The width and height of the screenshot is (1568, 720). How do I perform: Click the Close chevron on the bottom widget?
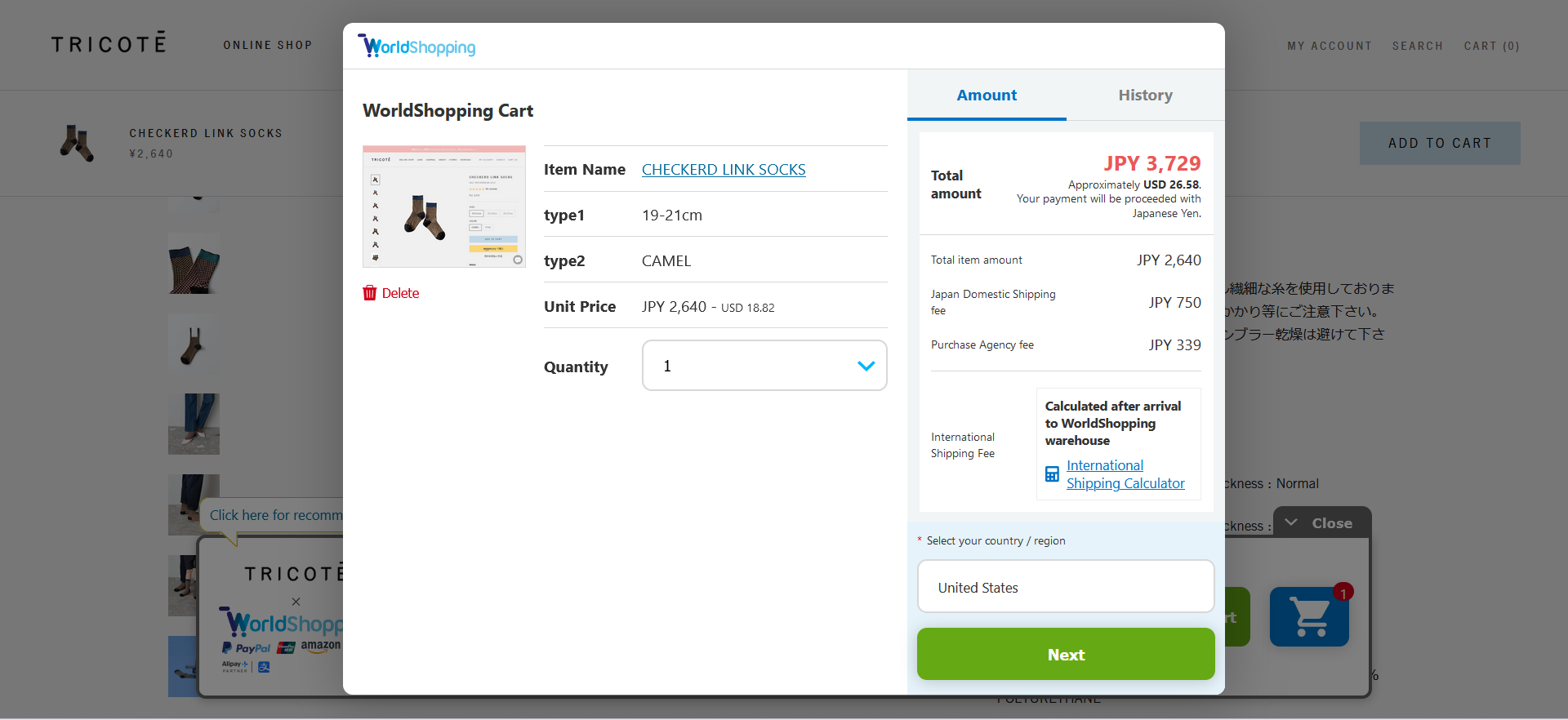[x=1291, y=522]
